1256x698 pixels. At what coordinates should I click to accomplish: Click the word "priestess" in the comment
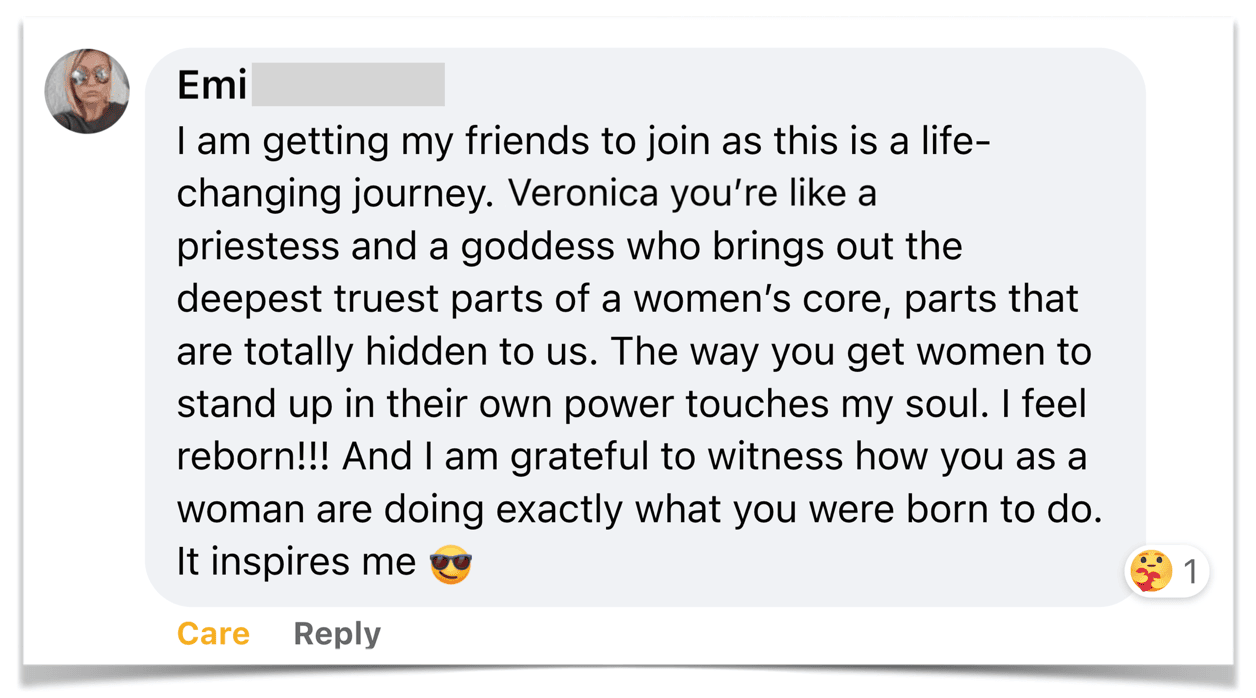point(258,246)
